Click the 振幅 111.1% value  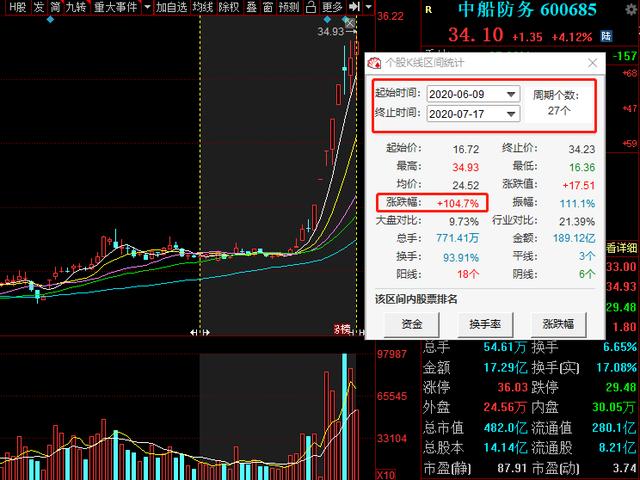[577, 203]
